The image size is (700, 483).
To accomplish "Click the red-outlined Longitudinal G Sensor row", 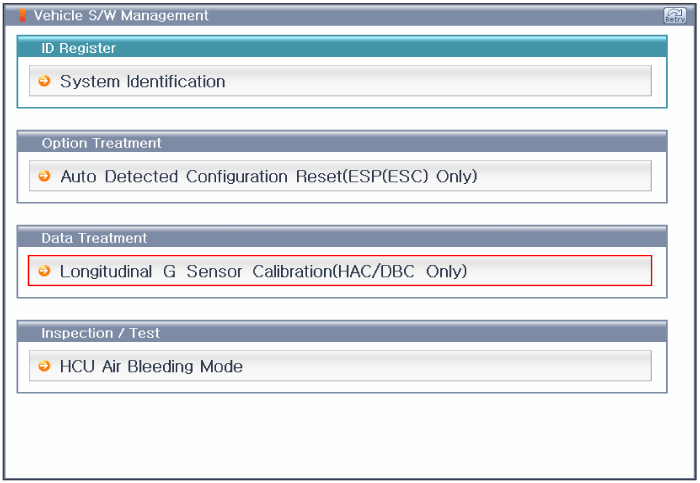I will click(340, 271).
